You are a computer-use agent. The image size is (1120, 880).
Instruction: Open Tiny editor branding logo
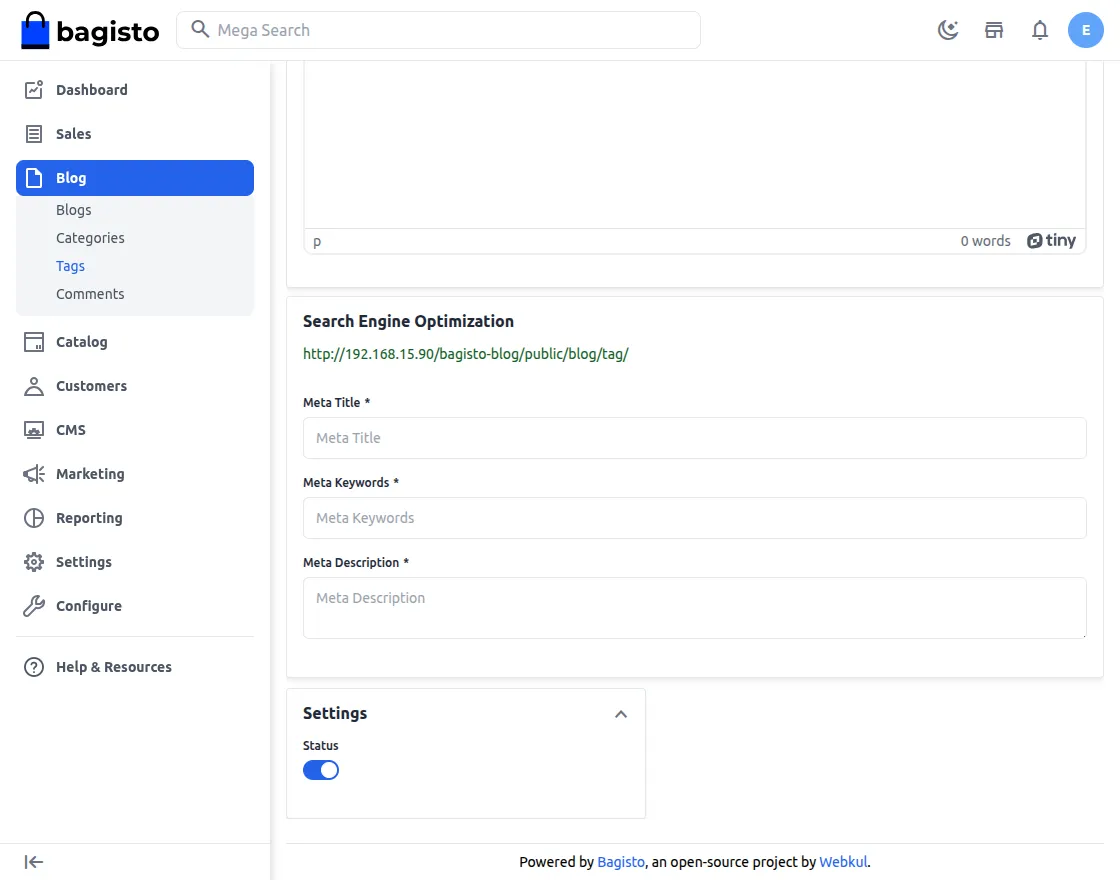coord(1051,241)
